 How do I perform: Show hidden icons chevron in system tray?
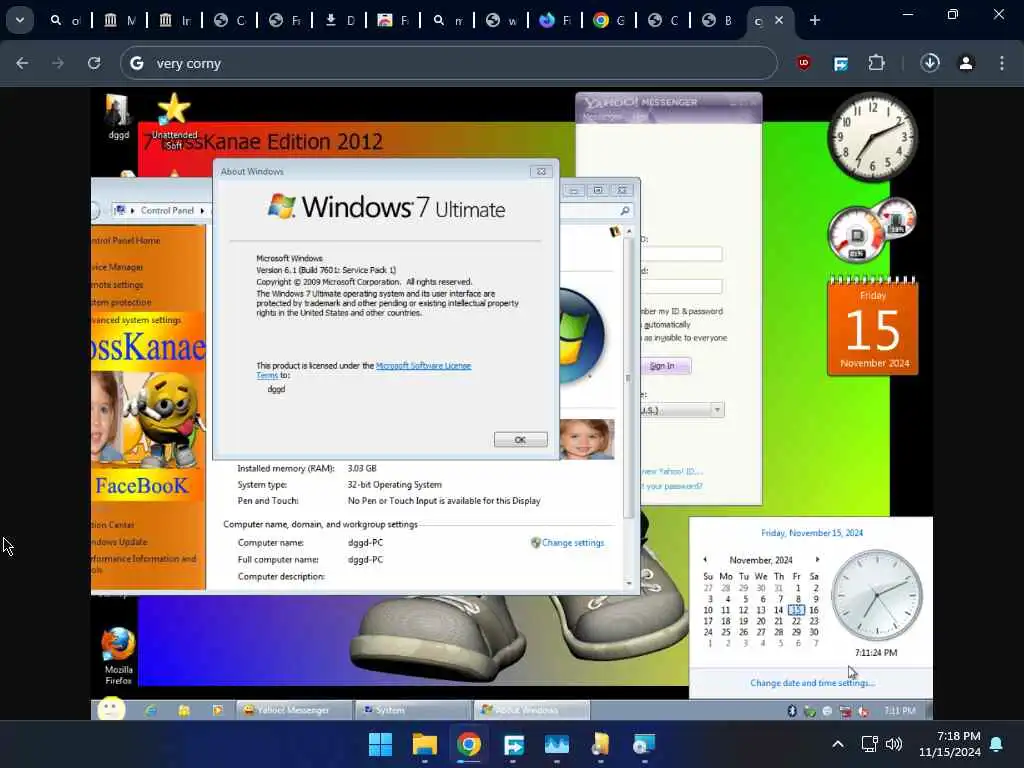click(x=838, y=744)
